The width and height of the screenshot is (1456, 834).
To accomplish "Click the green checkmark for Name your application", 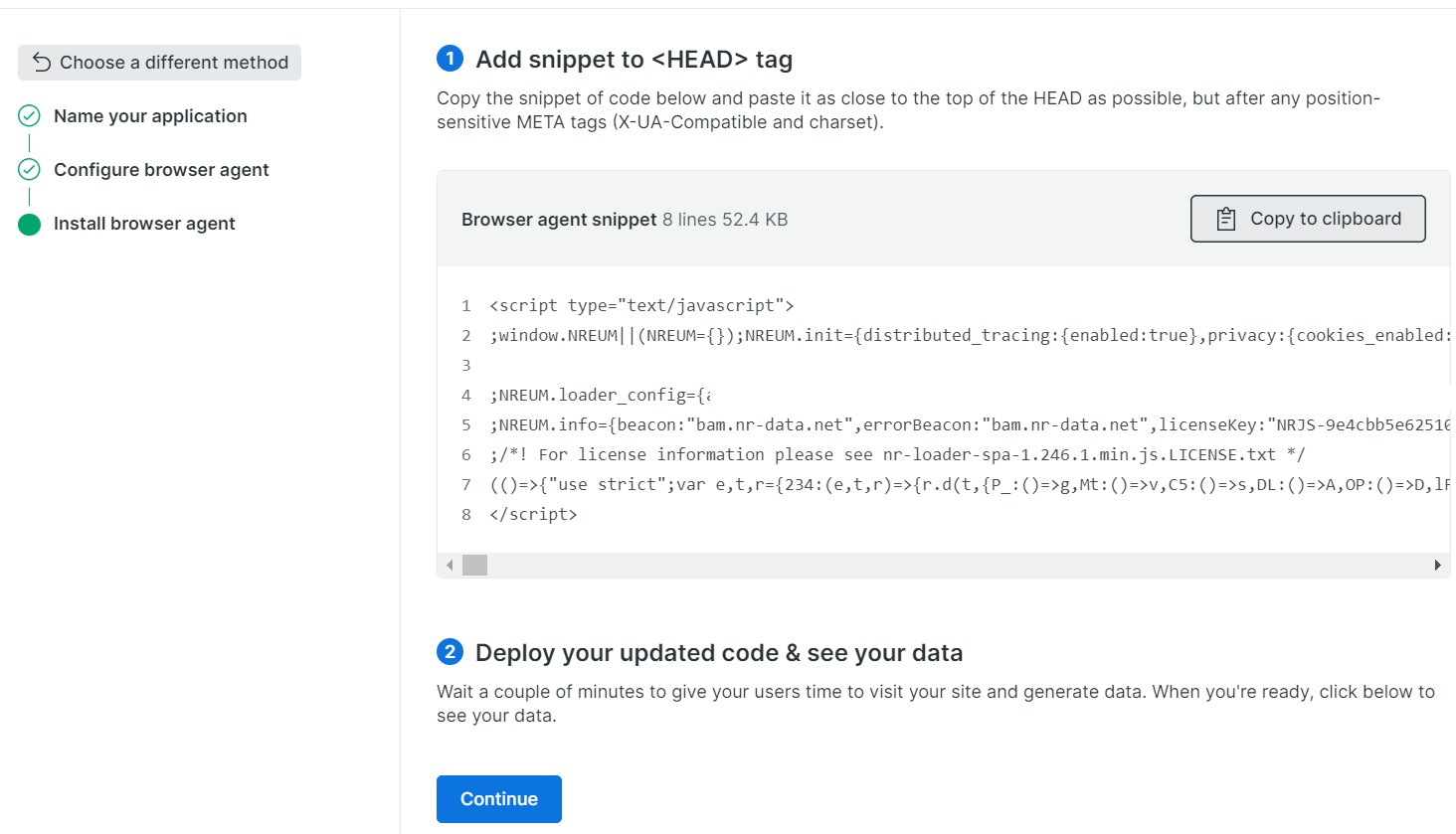I will coord(30,116).
